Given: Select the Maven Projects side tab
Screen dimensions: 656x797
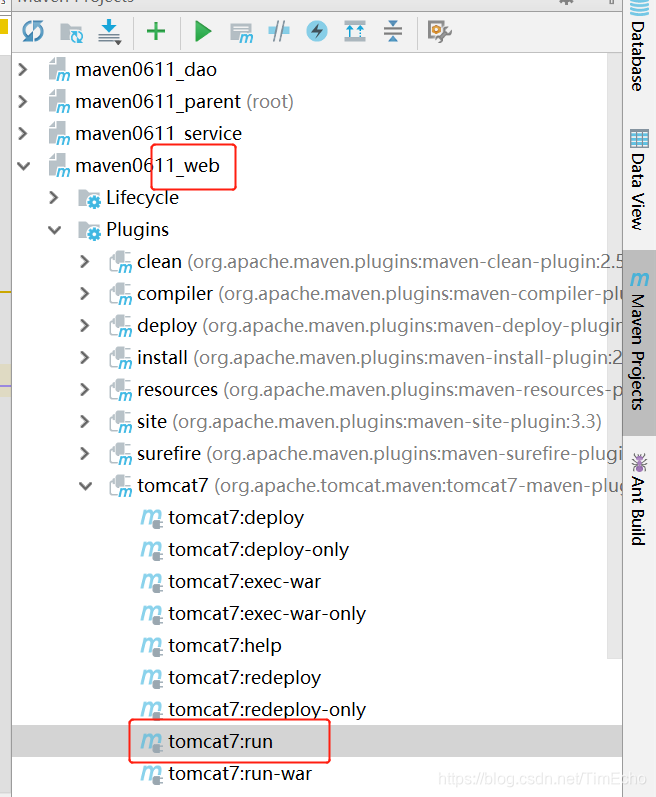Looking at the screenshot, I should [639, 342].
